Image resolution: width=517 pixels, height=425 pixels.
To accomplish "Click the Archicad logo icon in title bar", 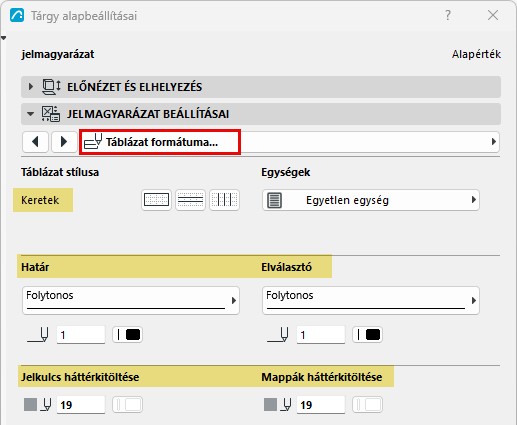I will coord(17,15).
